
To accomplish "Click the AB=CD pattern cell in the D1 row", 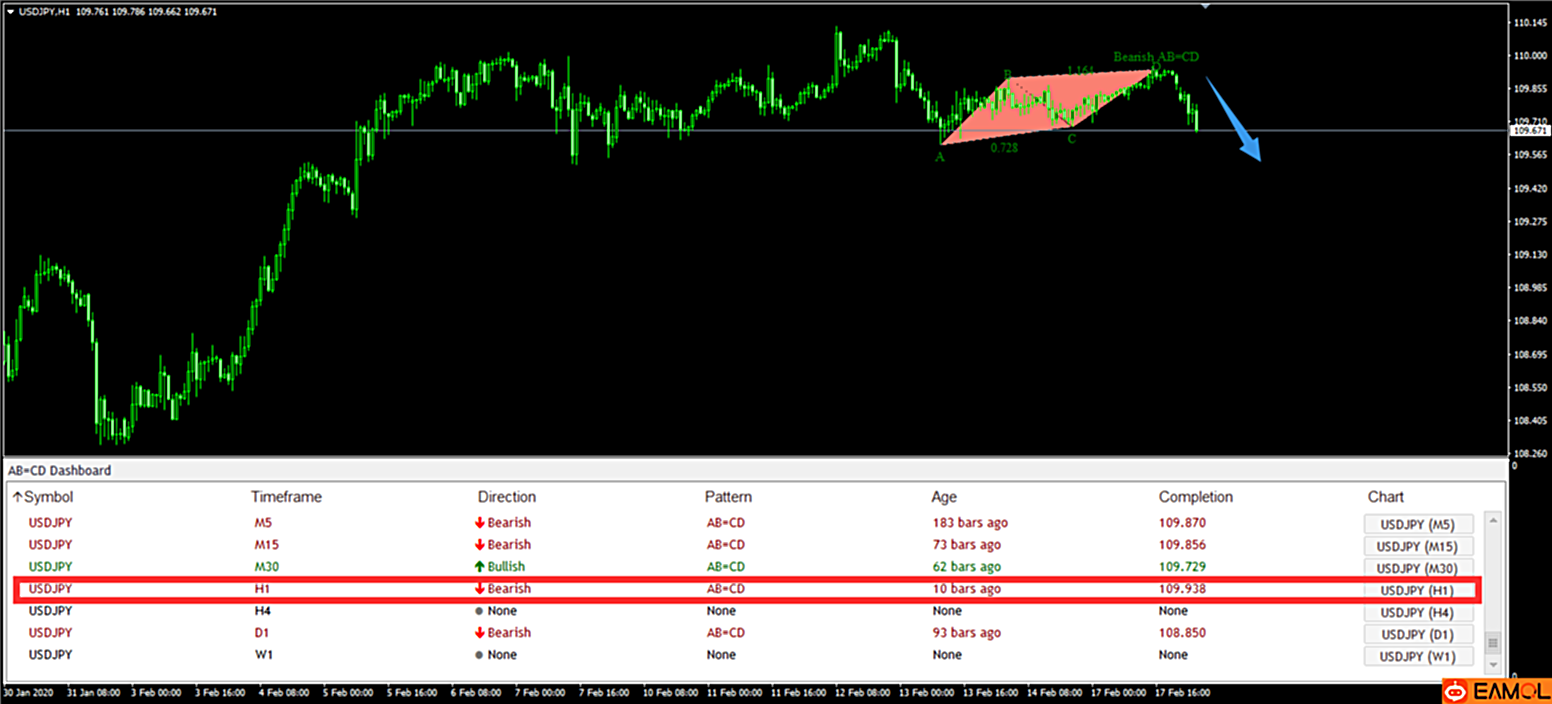I will pos(725,633).
